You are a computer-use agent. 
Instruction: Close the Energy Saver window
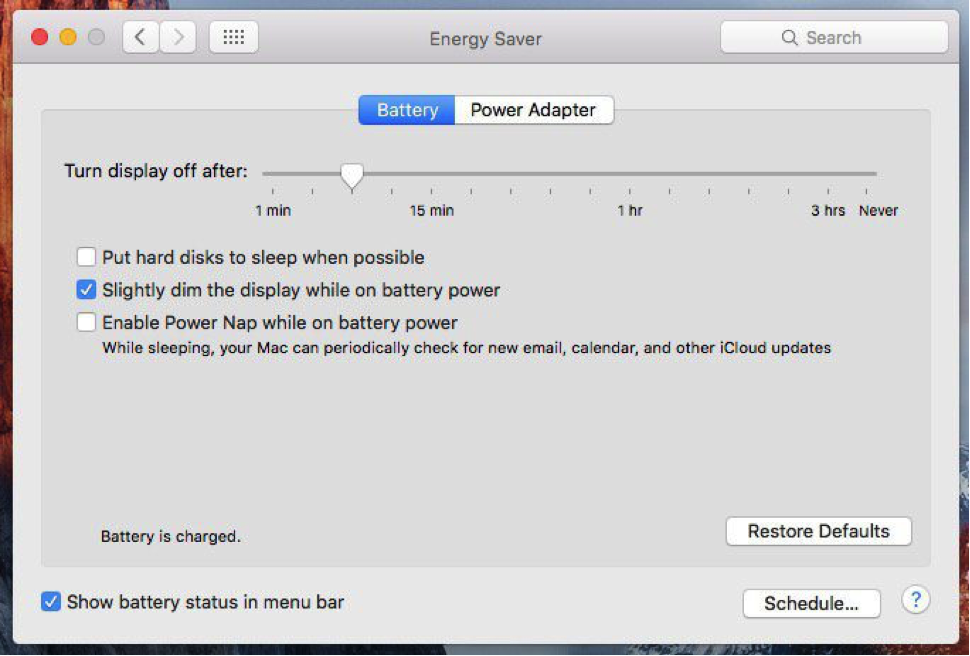point(40,38)
